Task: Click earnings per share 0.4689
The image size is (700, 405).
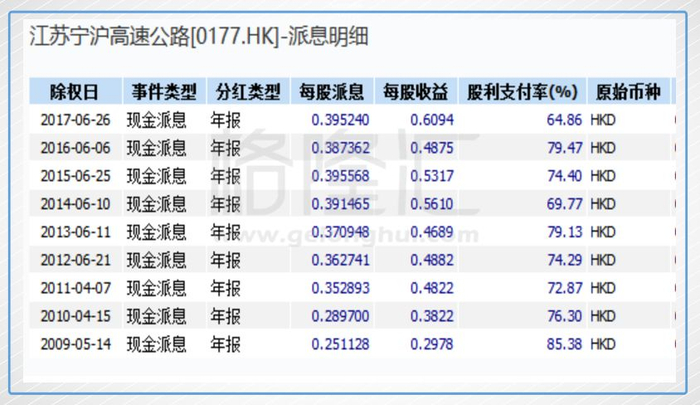Action: point(432,232)
